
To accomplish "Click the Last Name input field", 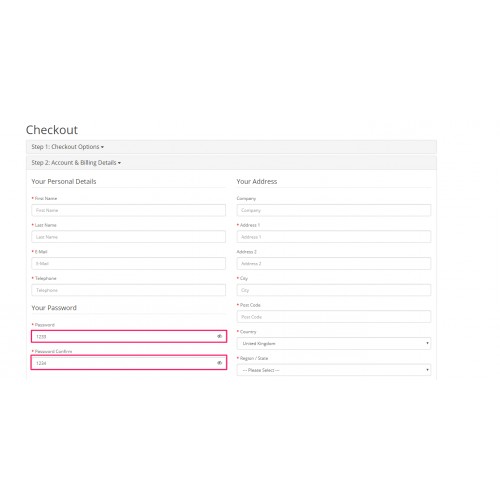I will (x=128, y=237).
